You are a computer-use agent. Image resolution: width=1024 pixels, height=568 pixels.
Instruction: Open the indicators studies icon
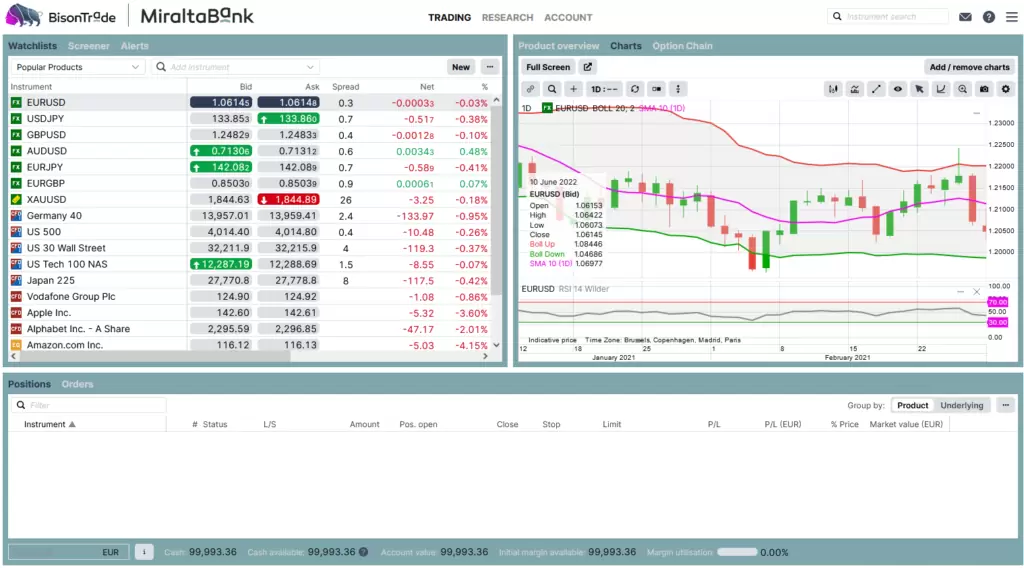point(854,89)
